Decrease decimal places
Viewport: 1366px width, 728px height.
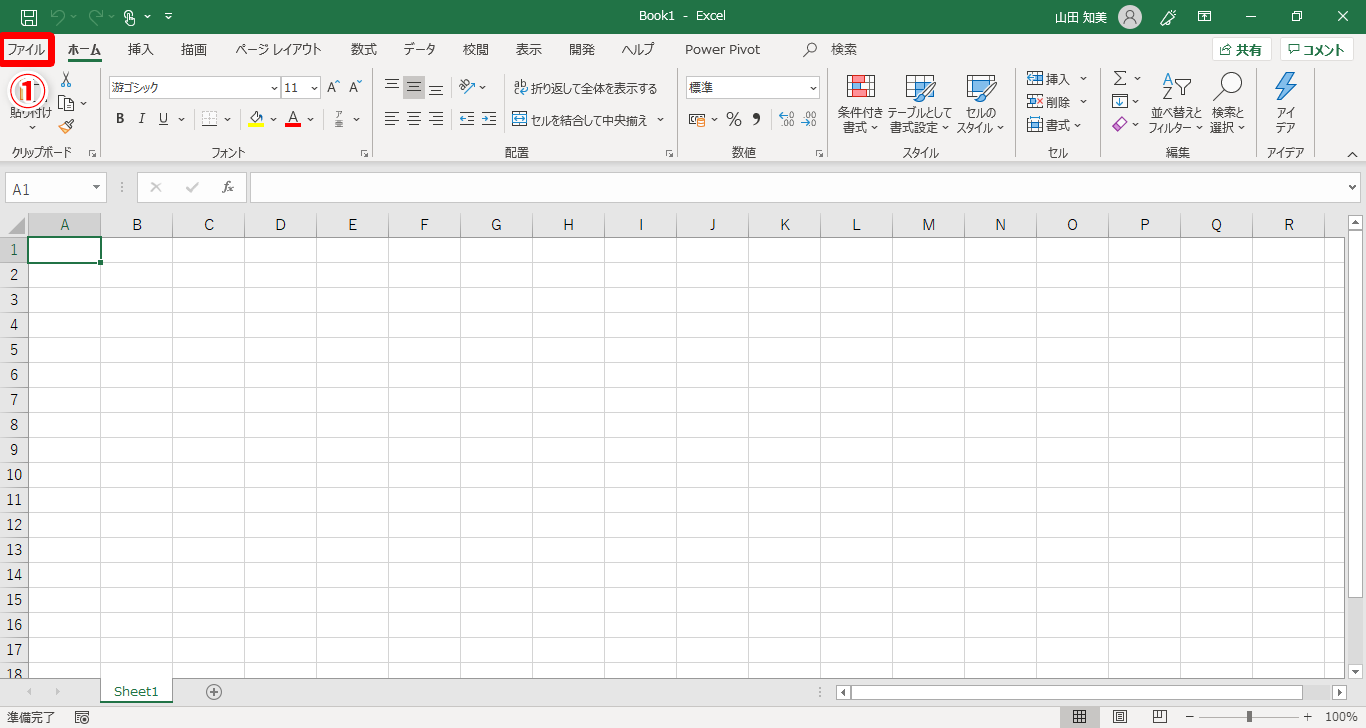809,119
